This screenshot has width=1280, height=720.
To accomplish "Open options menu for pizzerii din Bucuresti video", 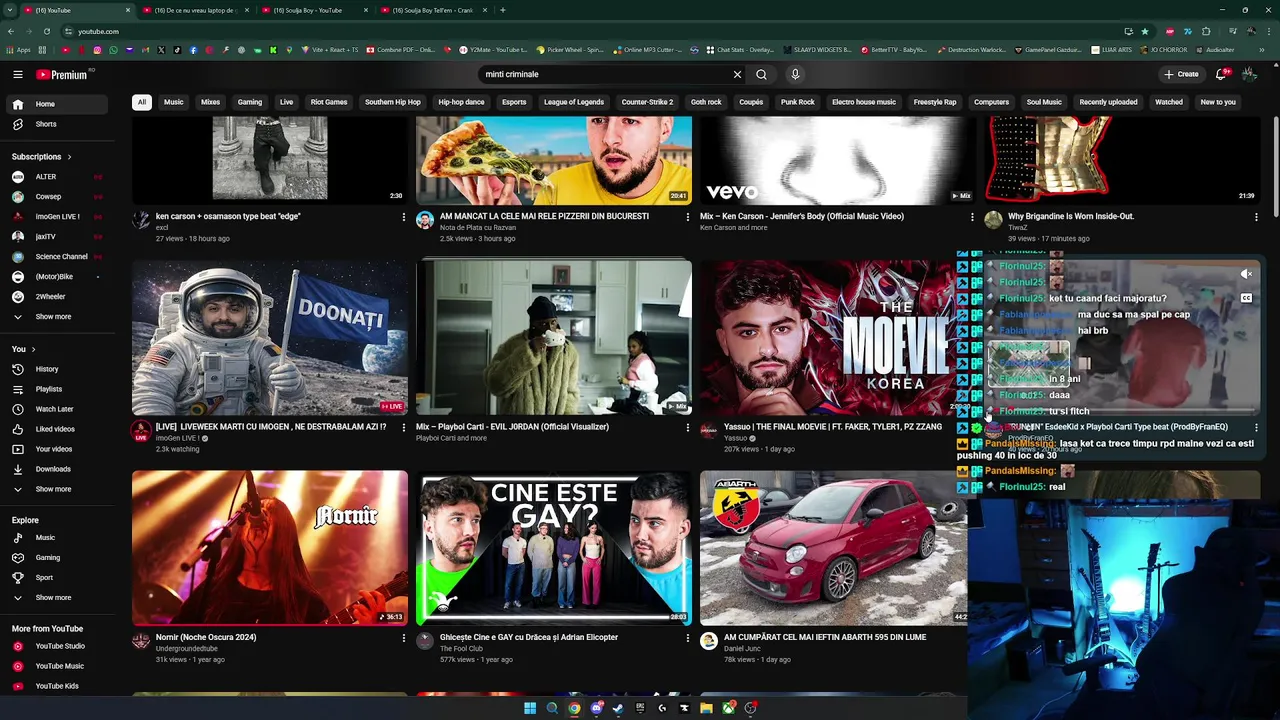I will tap(687, 217).
